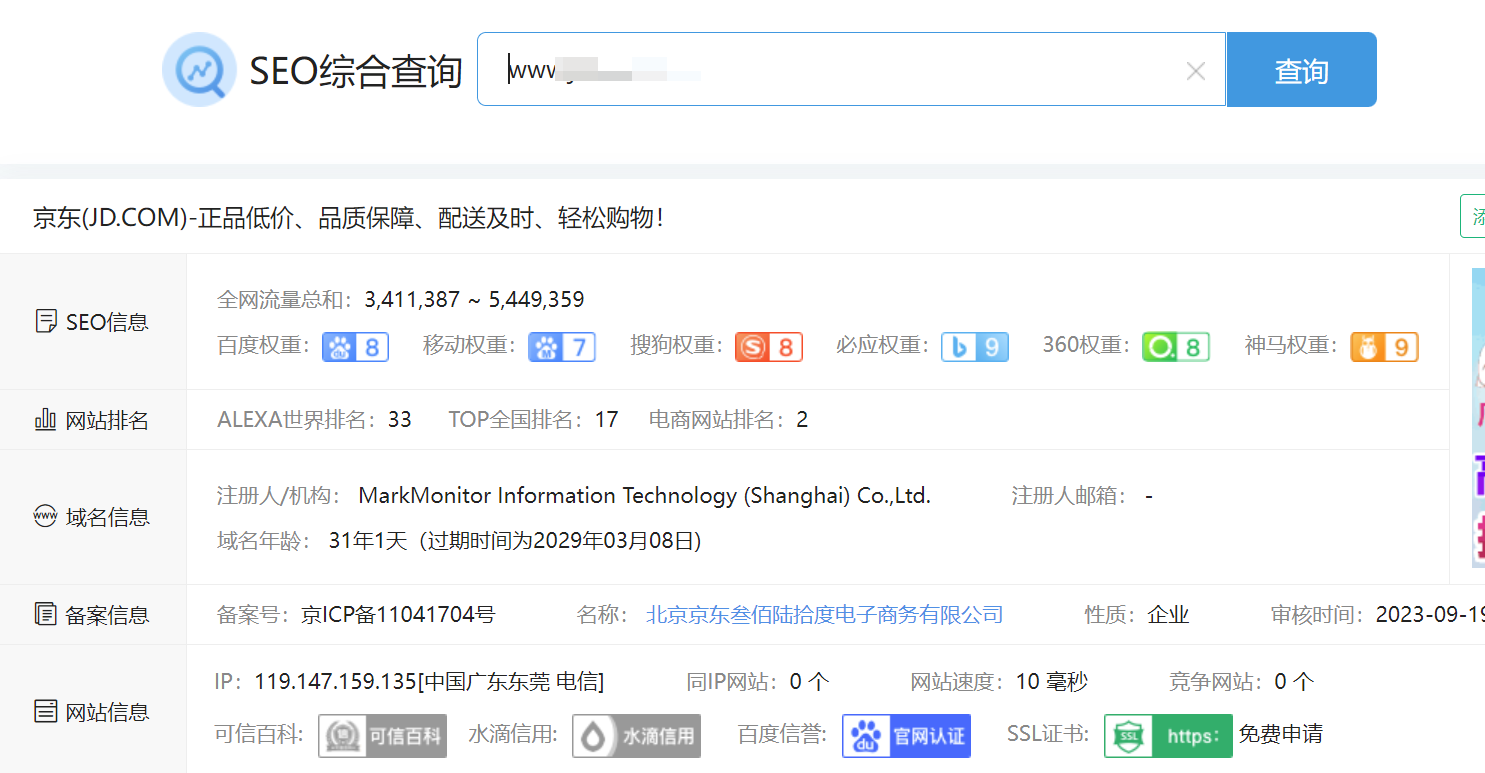1485x773 pixels.
Task: Click the 必应权重 badge showing 9
Action: click(975, 347)
